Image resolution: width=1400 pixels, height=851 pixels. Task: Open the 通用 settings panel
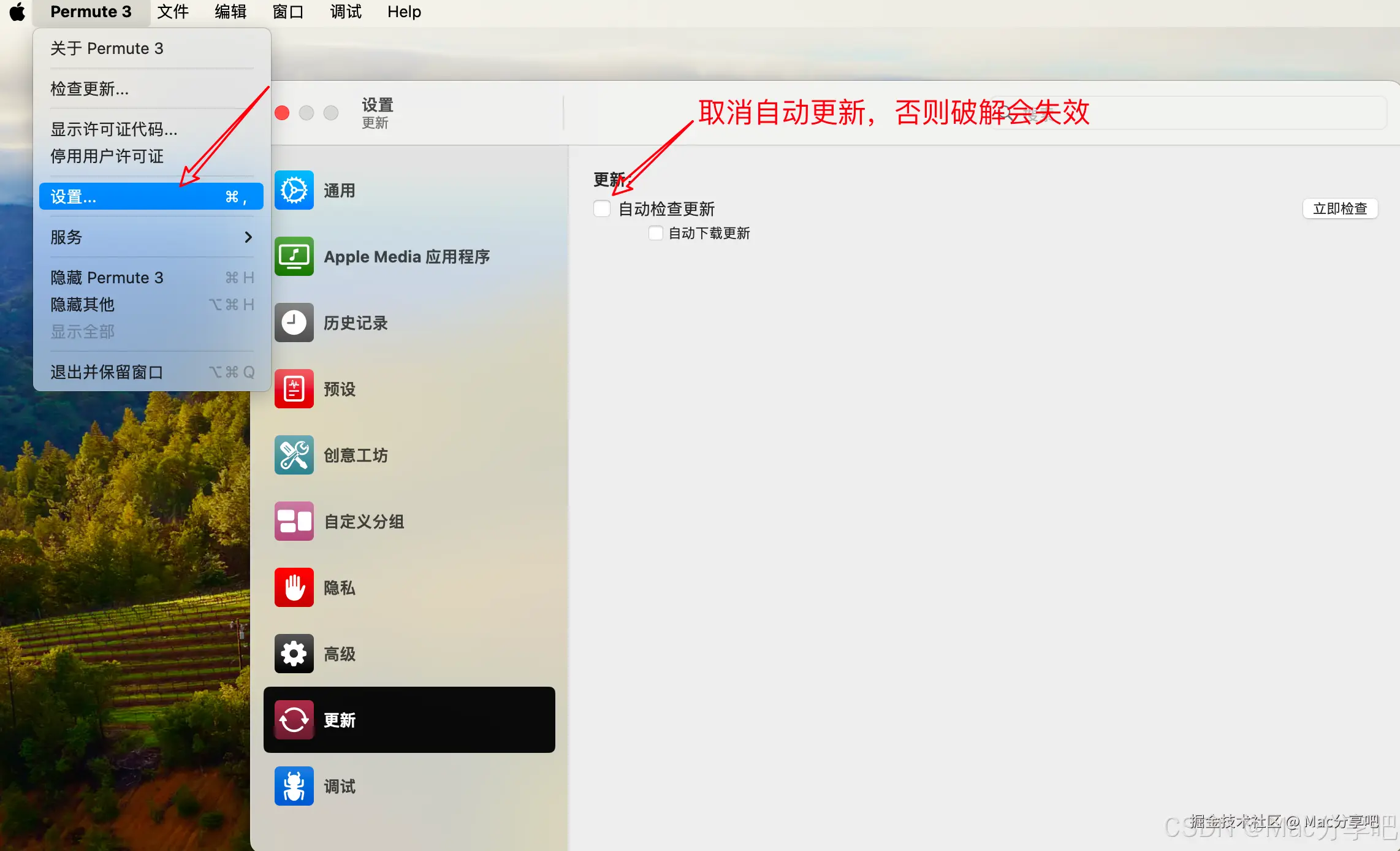(339, 190)
